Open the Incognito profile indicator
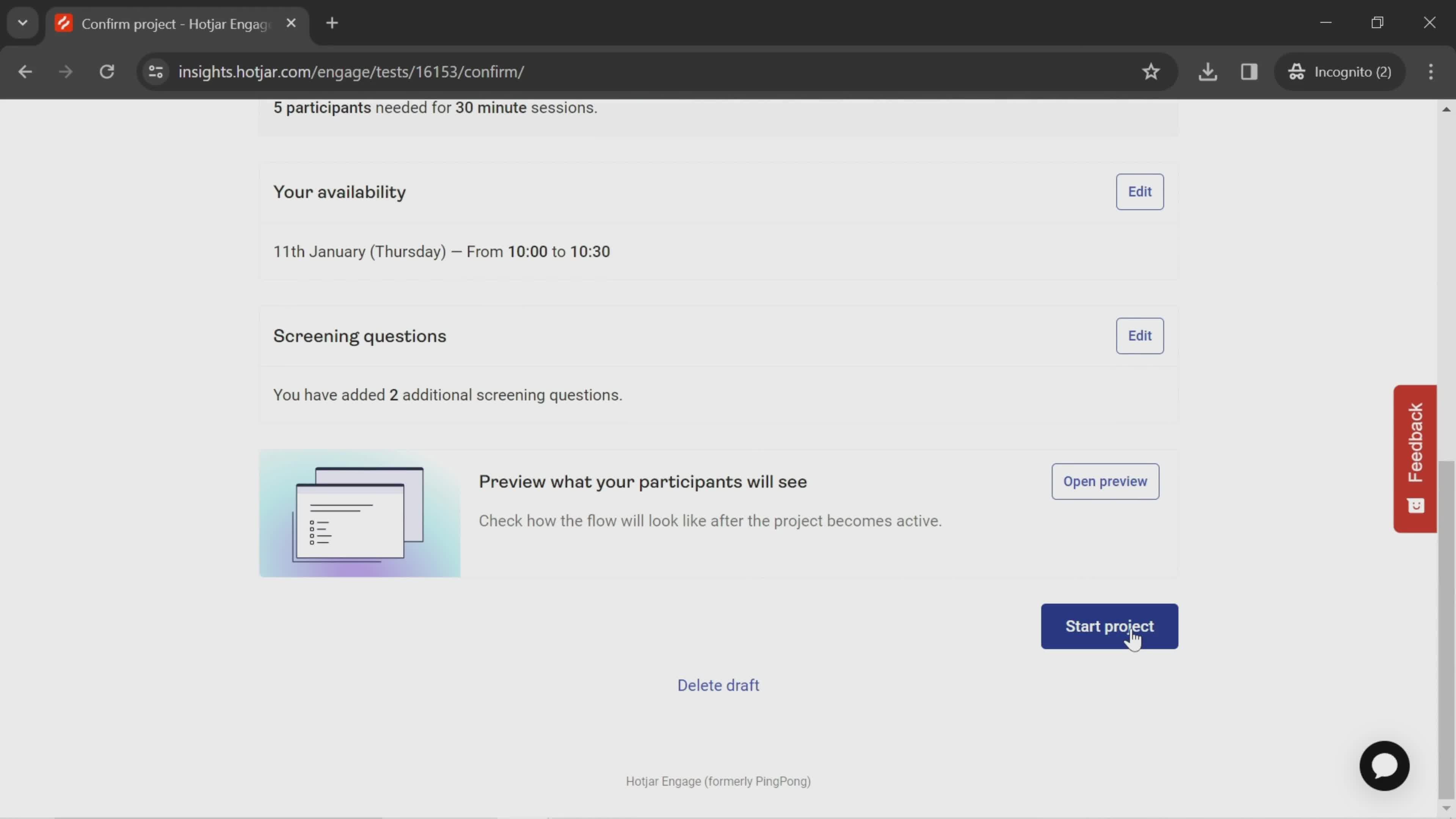This screenshot has height=819, width=1456. tap(1340, 72)
